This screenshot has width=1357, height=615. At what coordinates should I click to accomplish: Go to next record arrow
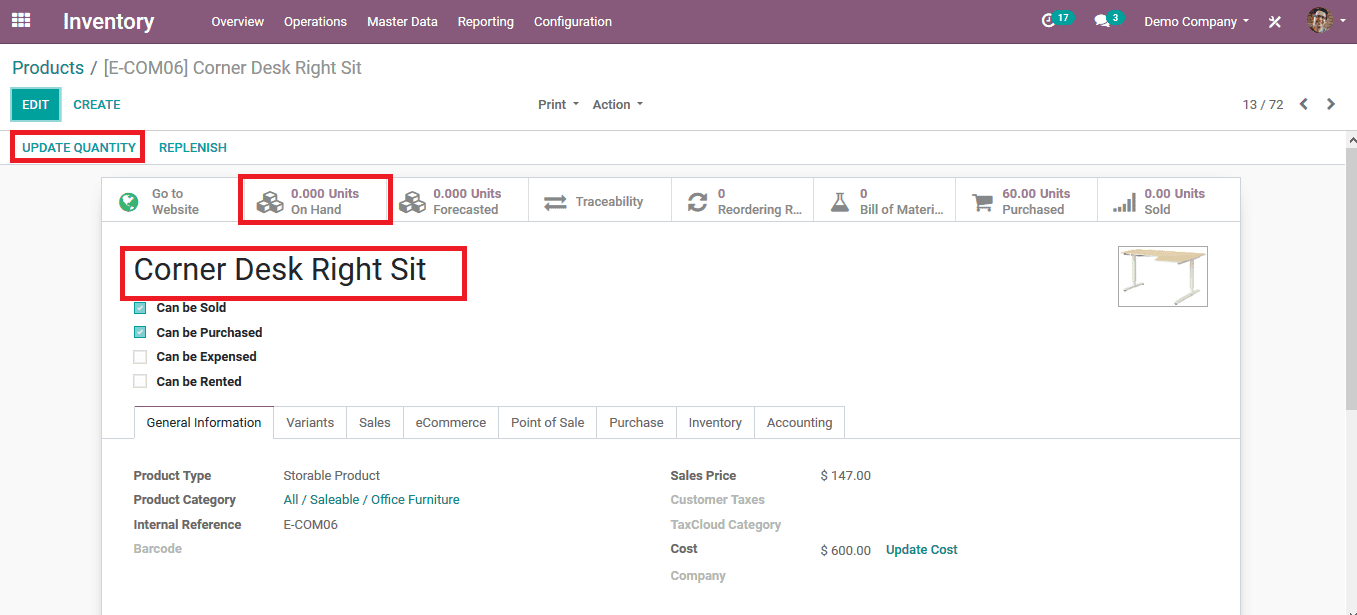[x=1331, y=104]
